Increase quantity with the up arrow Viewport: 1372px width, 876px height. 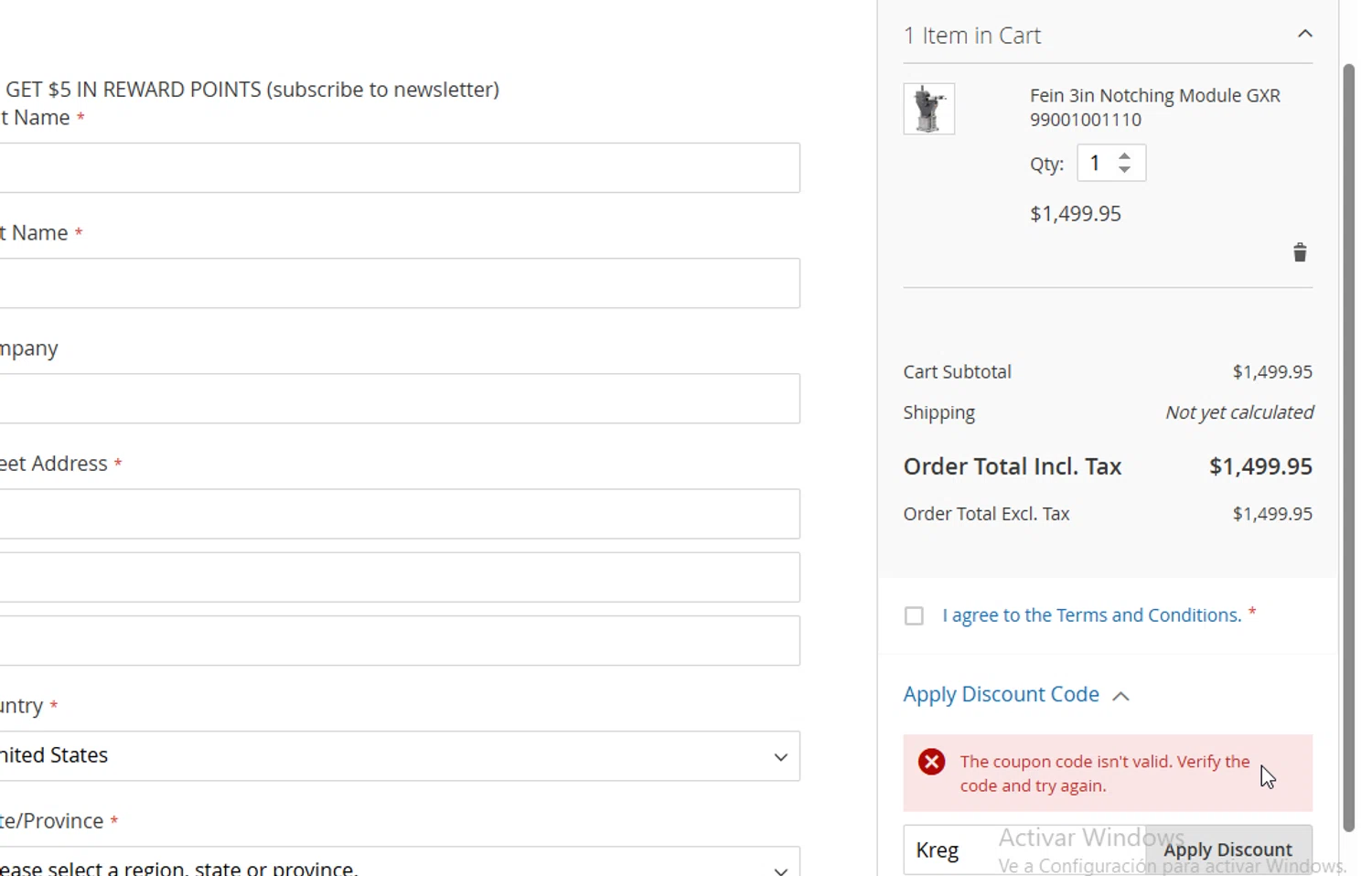click(1125, 155)
